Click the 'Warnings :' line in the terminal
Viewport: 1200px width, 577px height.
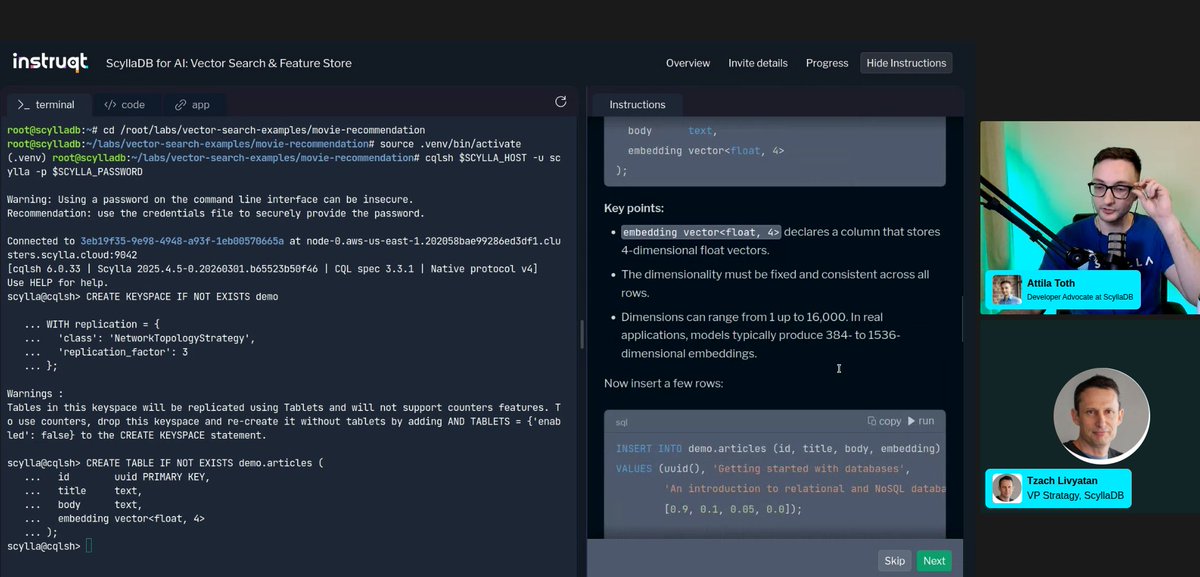point(35,394)
